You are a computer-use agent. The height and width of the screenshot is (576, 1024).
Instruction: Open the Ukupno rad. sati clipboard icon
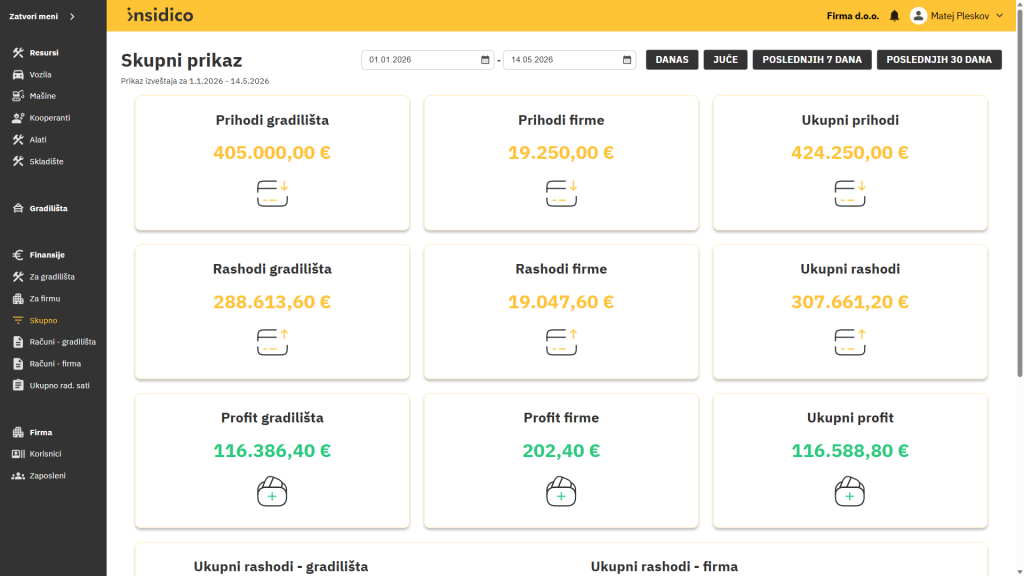pyautogui.click(x=18, y=385)
